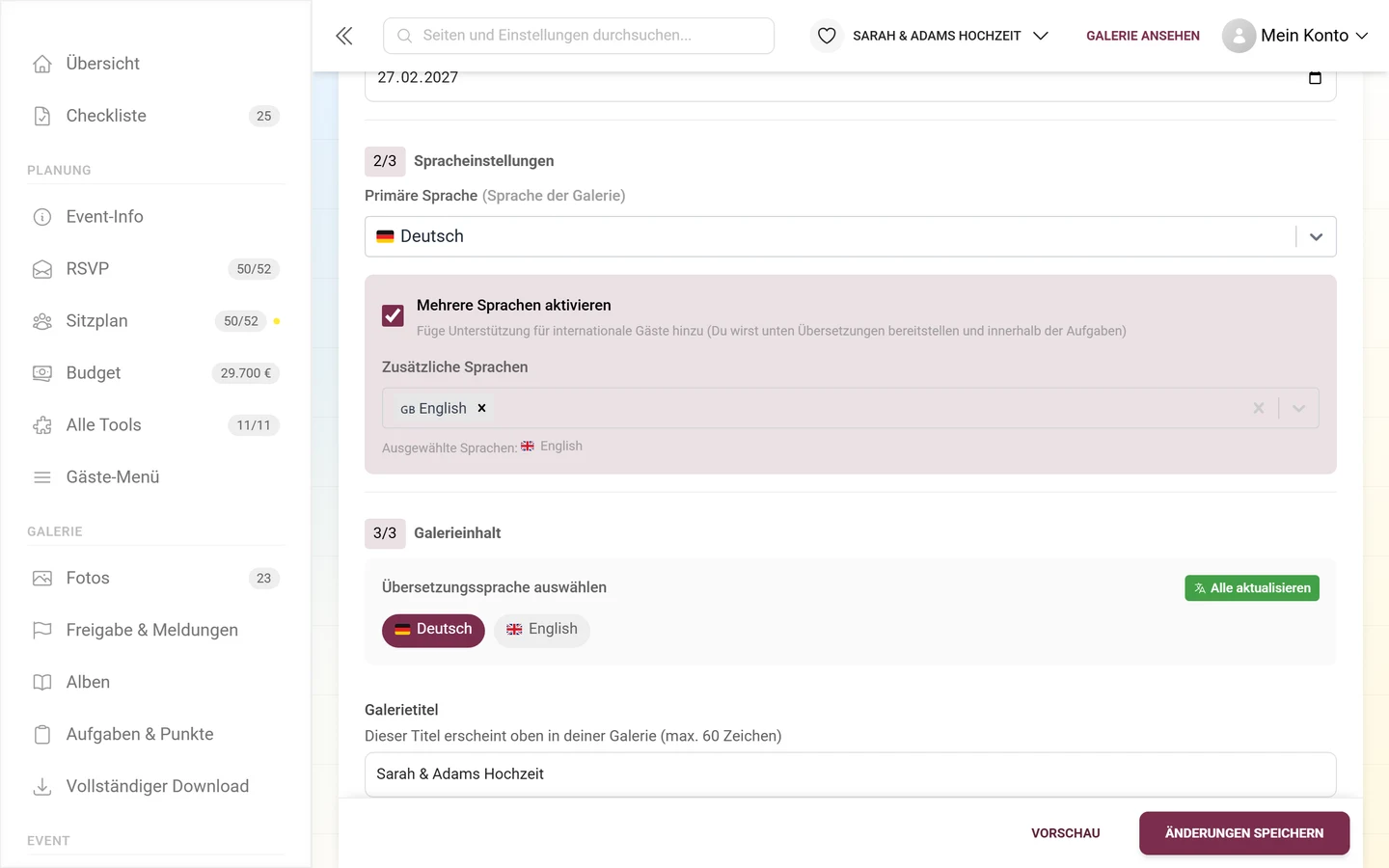The width and height of the screenshot is (1389, 868).
Task: Click the Sitzplan people icon
Action: [x=42, y=321]
